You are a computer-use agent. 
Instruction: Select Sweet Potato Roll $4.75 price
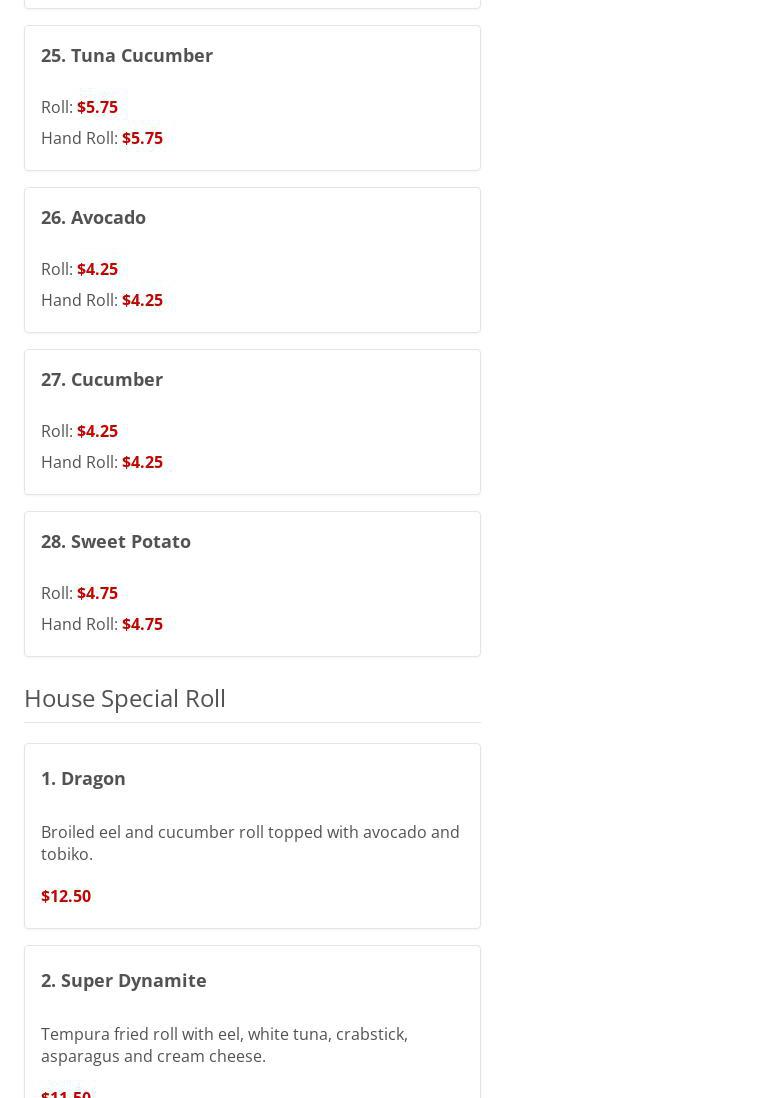pos(97,593)
